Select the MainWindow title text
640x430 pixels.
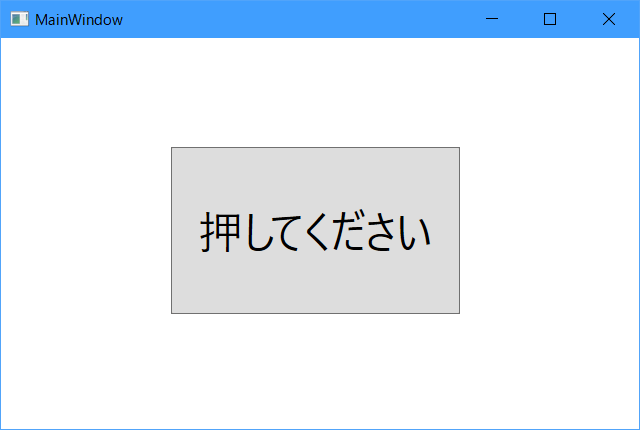(79, 20)
